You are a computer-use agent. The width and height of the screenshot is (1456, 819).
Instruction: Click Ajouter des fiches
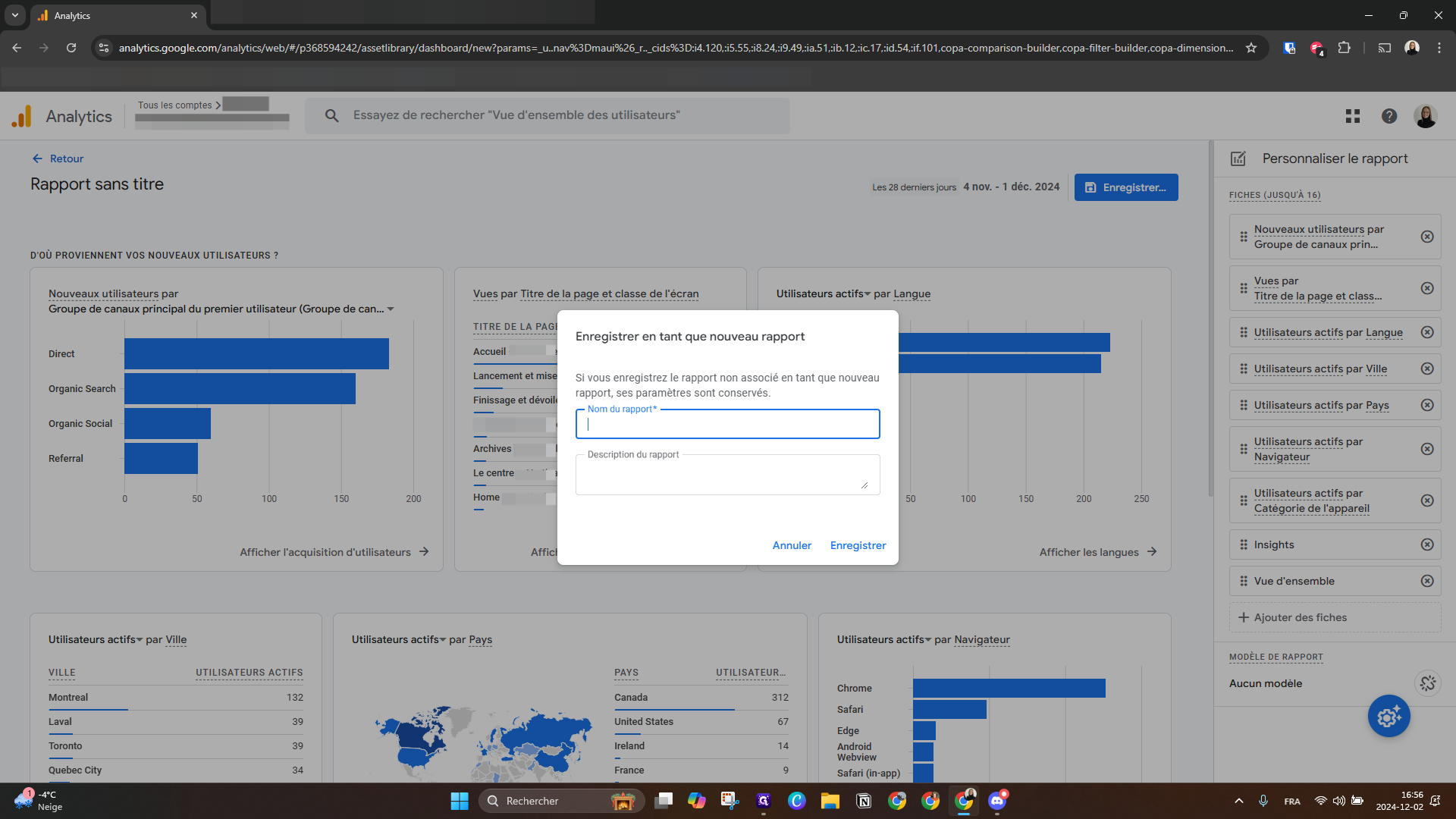[1335, 617]
